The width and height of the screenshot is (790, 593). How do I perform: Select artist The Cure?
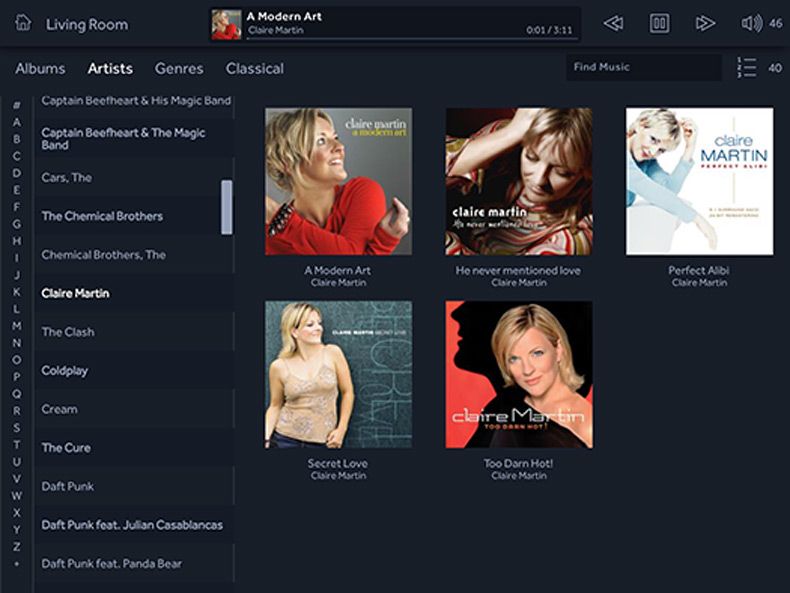coord(134,447)
